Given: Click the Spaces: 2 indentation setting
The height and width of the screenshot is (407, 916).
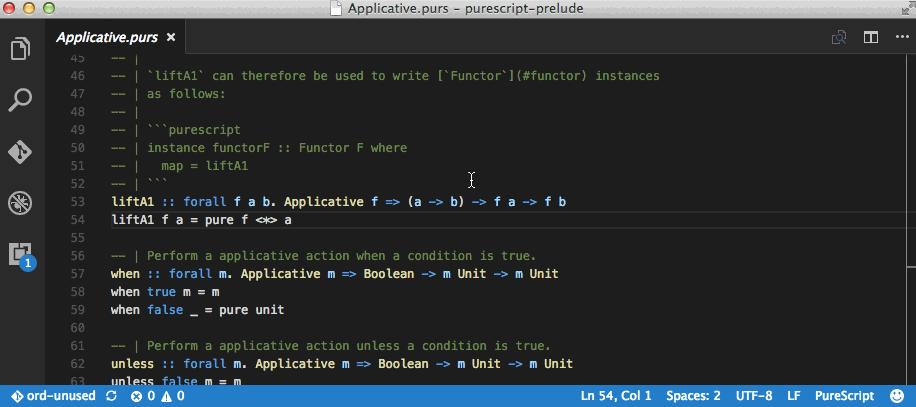Looking at the screenshot, I should 692,396.
